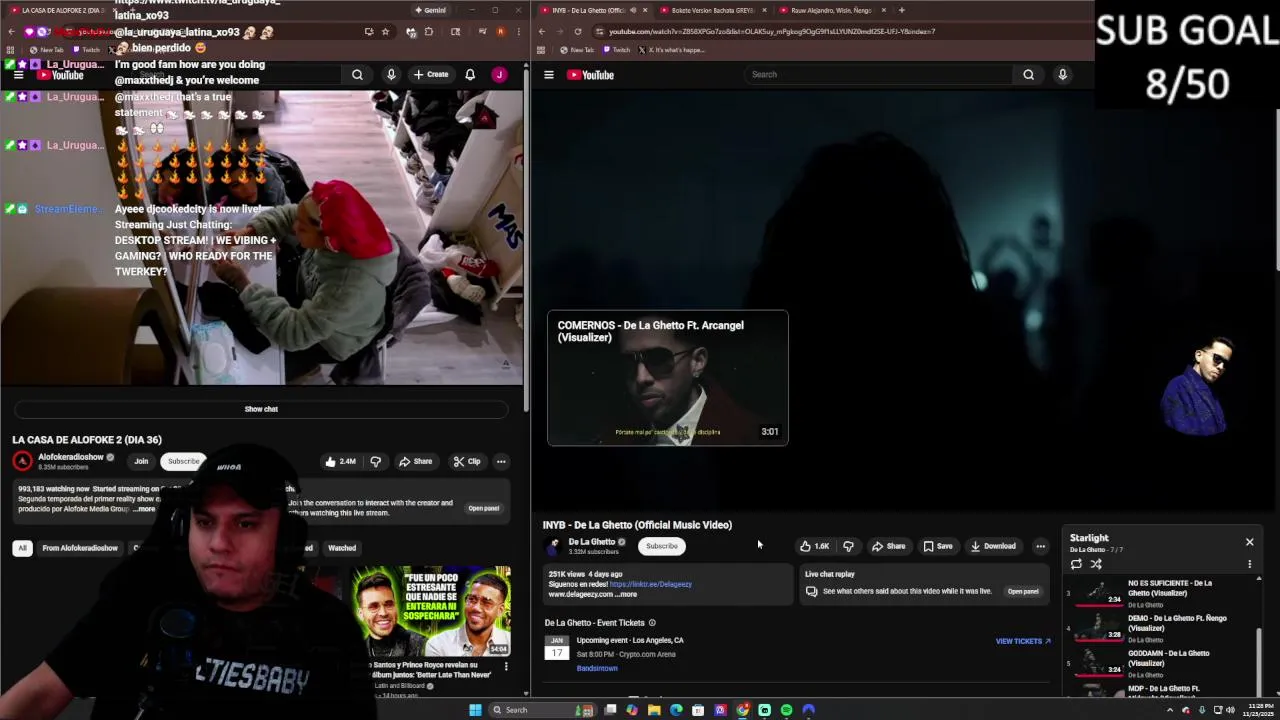Click VIEW TICKETS link
1280x720 pixels.
(1023, 641)
